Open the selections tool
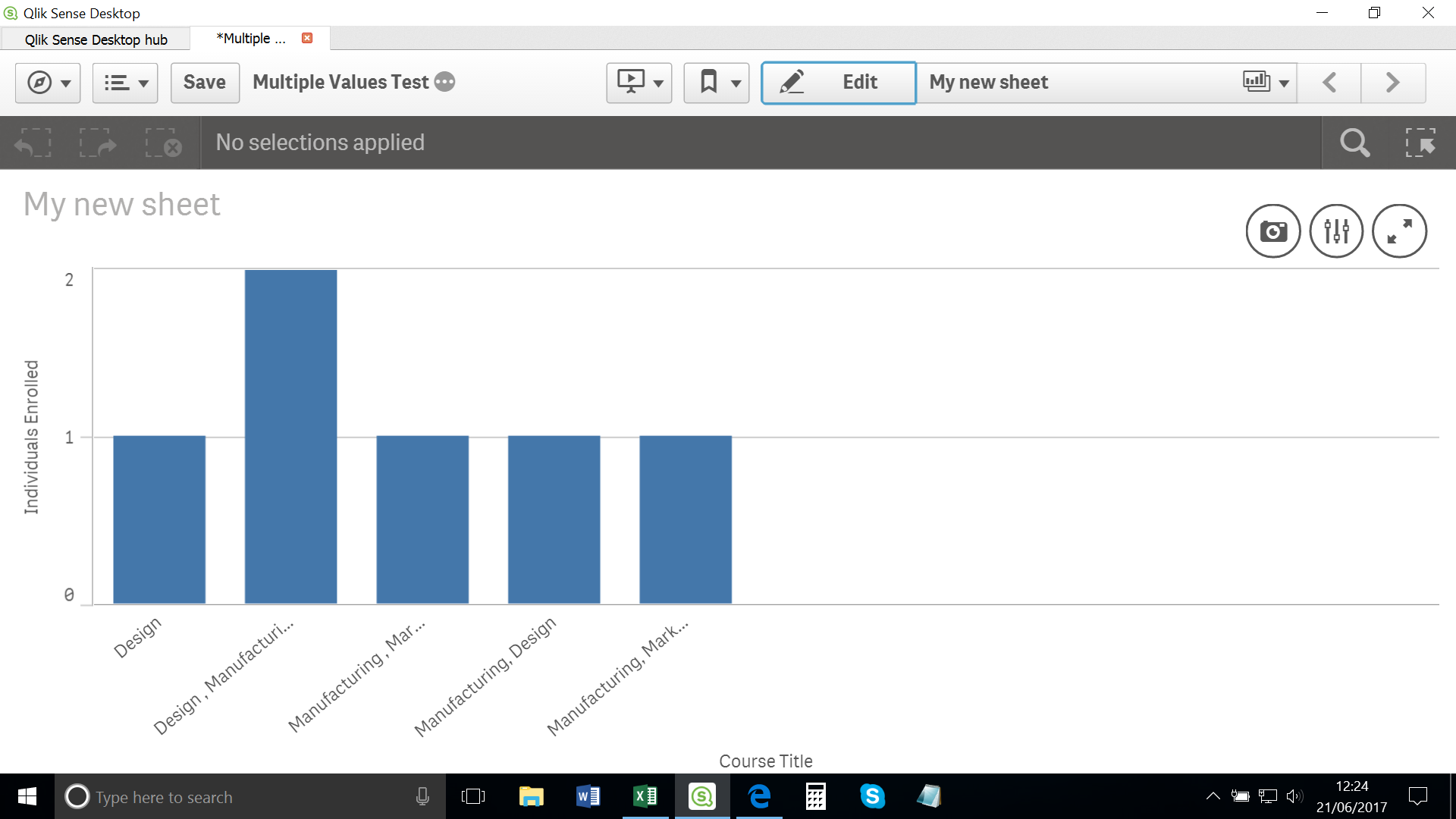The height and width of the screenshot is (819, 1456). click(1420, 143)
